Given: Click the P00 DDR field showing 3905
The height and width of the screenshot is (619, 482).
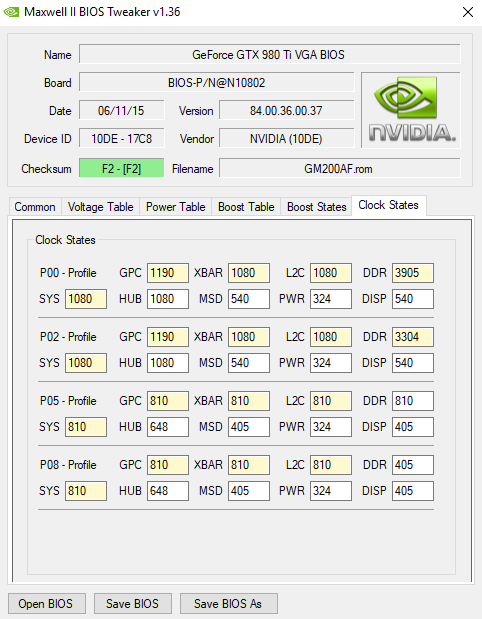Looking at the screenshot, I should (x=413, y=273).
